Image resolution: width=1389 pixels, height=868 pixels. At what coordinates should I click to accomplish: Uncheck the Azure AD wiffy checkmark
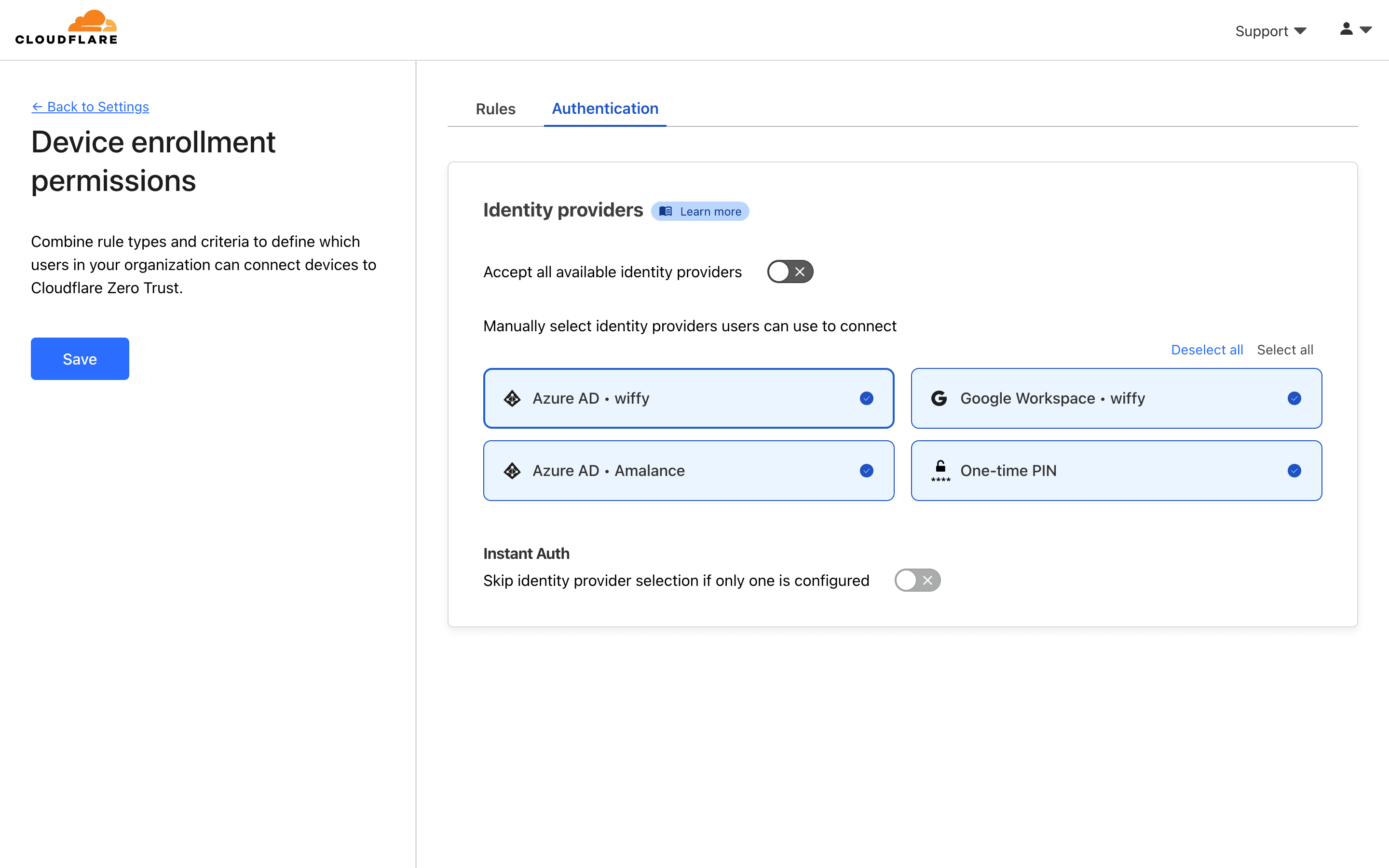(x=867, y=398)
